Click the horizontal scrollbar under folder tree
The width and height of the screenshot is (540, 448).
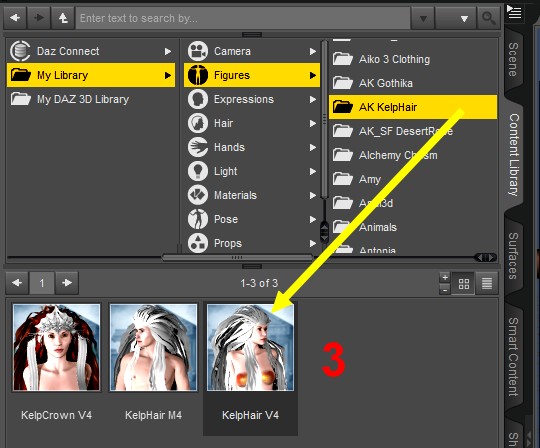237,257
